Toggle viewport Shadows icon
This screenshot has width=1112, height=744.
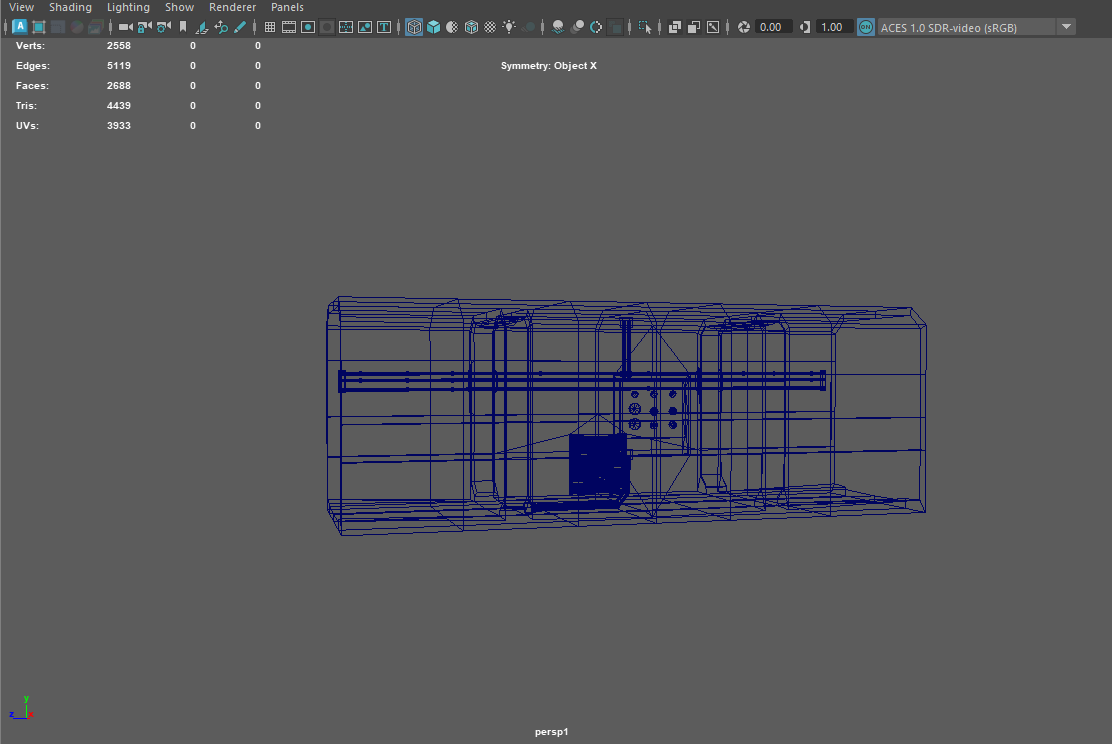(x=528, y=27)
